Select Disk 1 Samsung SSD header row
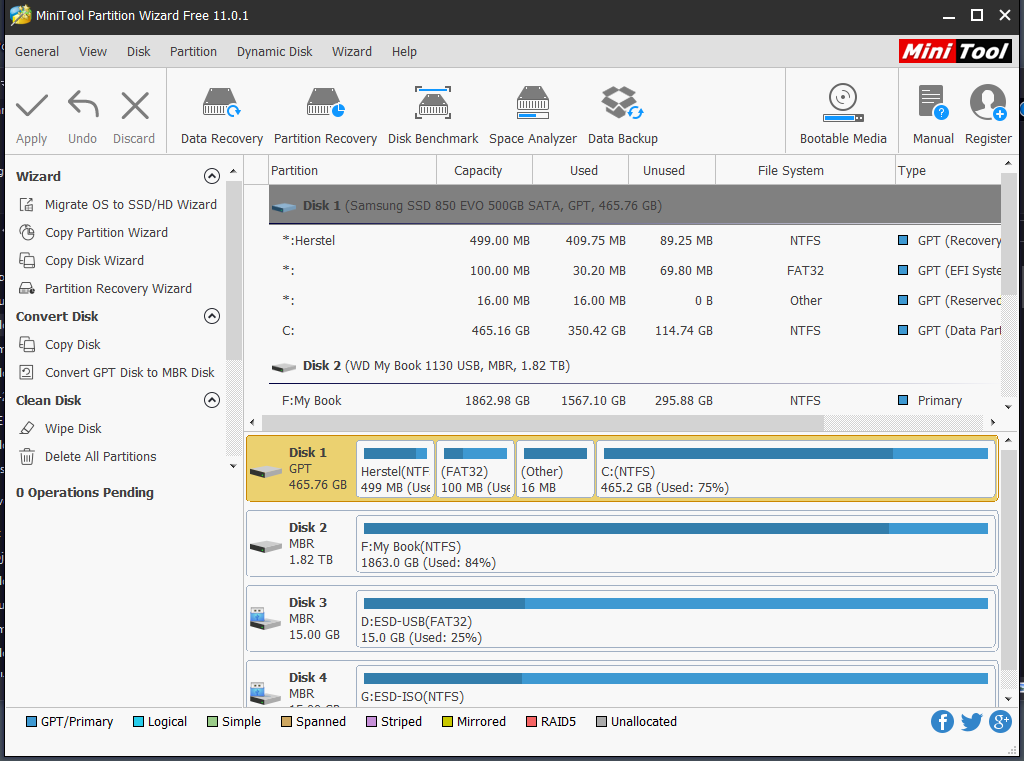 click(635, 205)
